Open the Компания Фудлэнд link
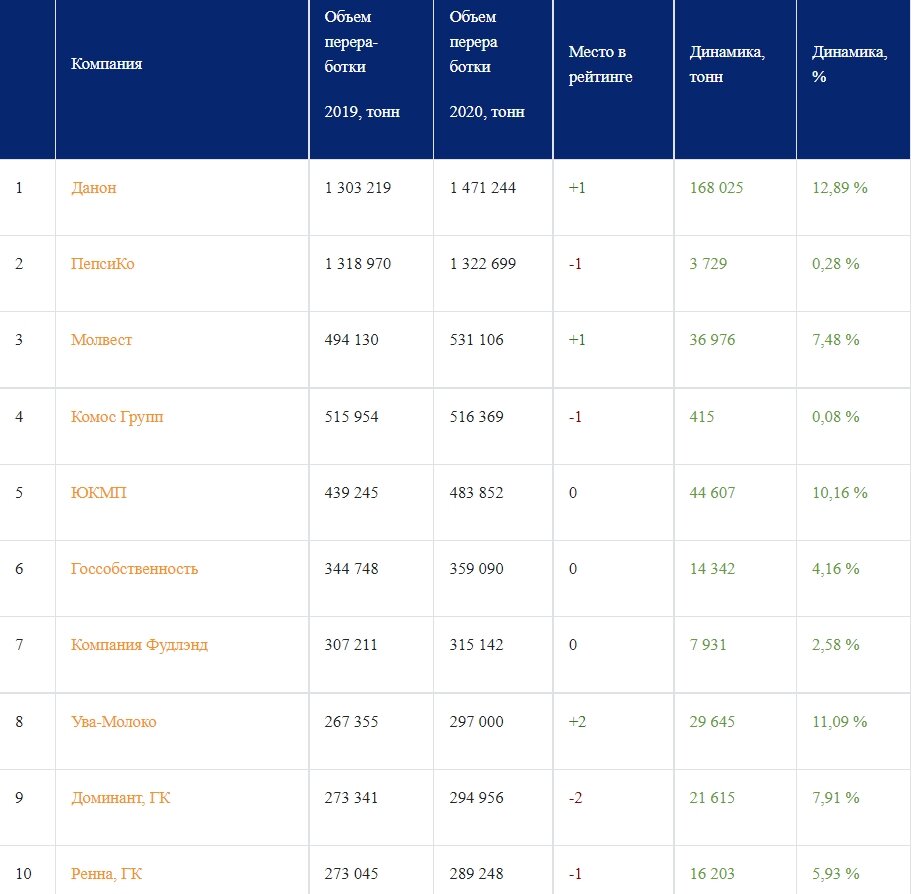This screenshot has width=921, height=894. click(x=139, y=645)
